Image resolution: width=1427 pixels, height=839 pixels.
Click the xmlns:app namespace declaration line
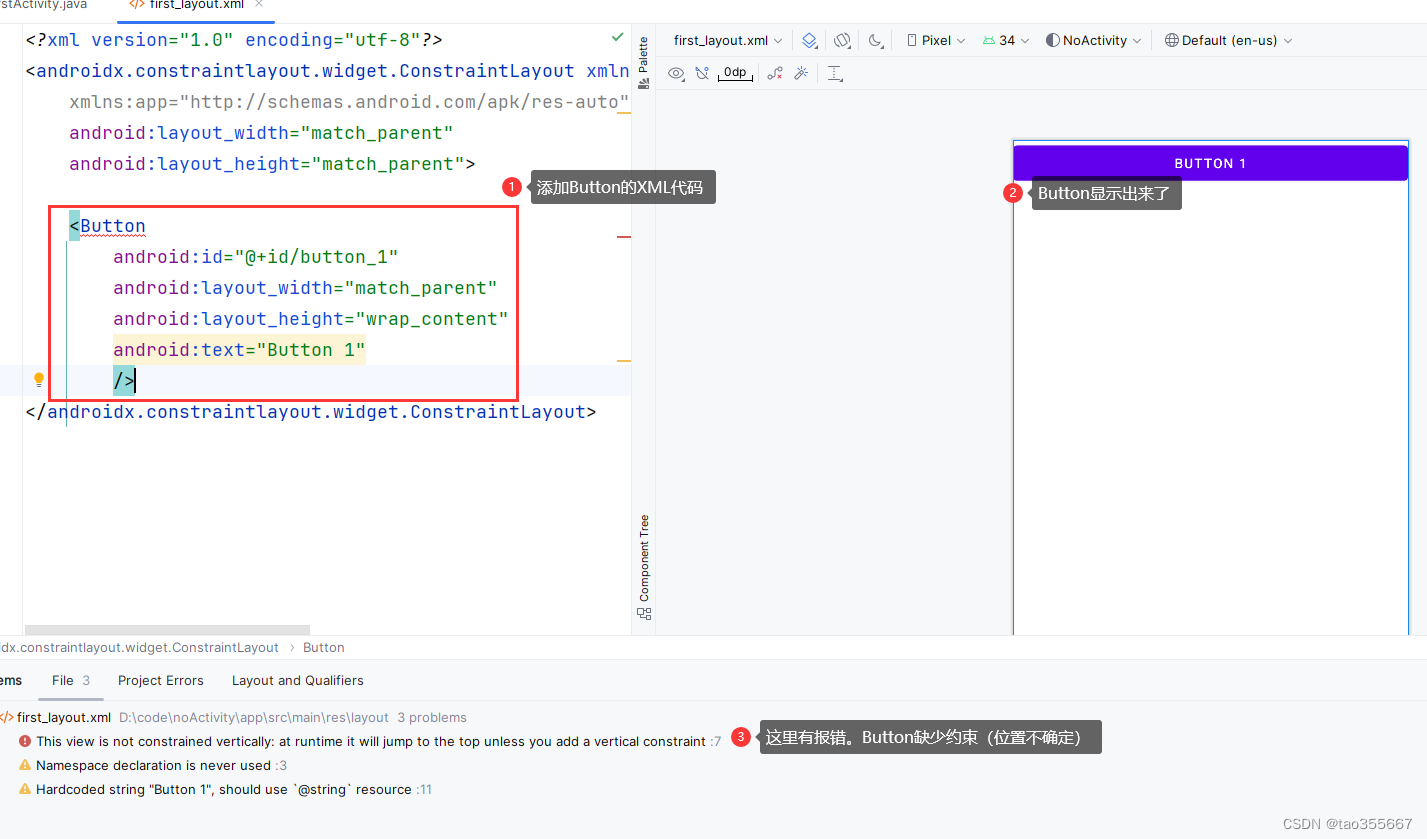[349, 102]
